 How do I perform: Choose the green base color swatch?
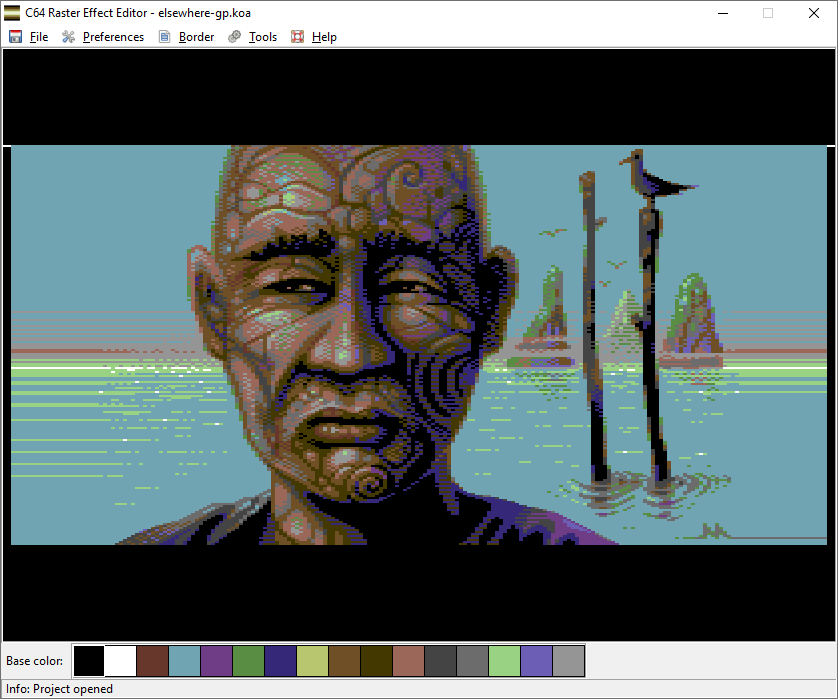[249, 661]
